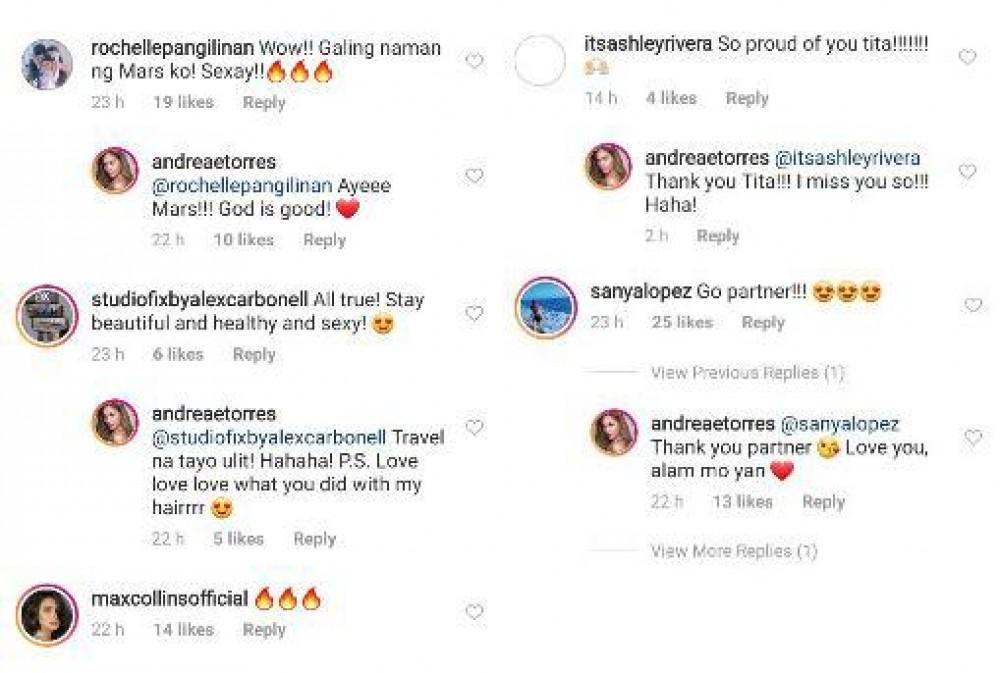Open maxcollinsofficial's profile avatar
Image resolution: width=1000 pixels, height=673 pixels.
pyautogui.click(x=47, y=612)
